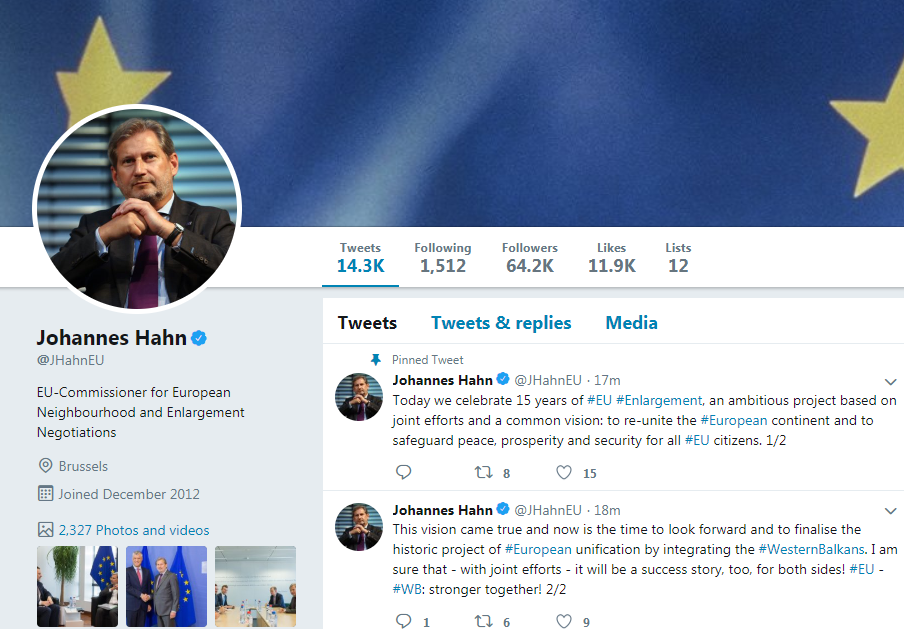Open second tweet's dropdown chevron menu
The width and height of the screenshot is (904, 629).
coord(891,510)
